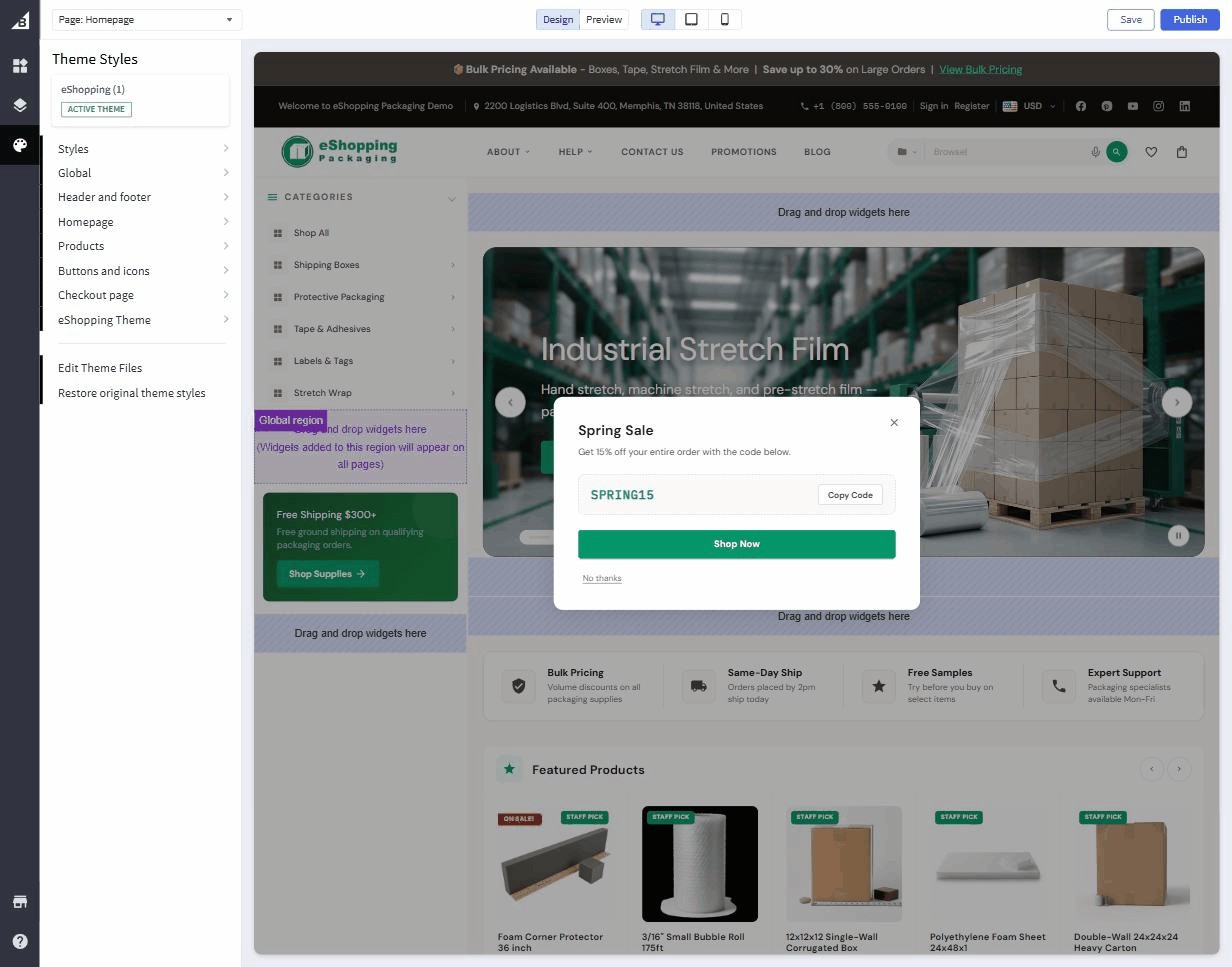Click the store search input field
The height and width of the screenshot is (967, 1232).
coord(1007,152)
